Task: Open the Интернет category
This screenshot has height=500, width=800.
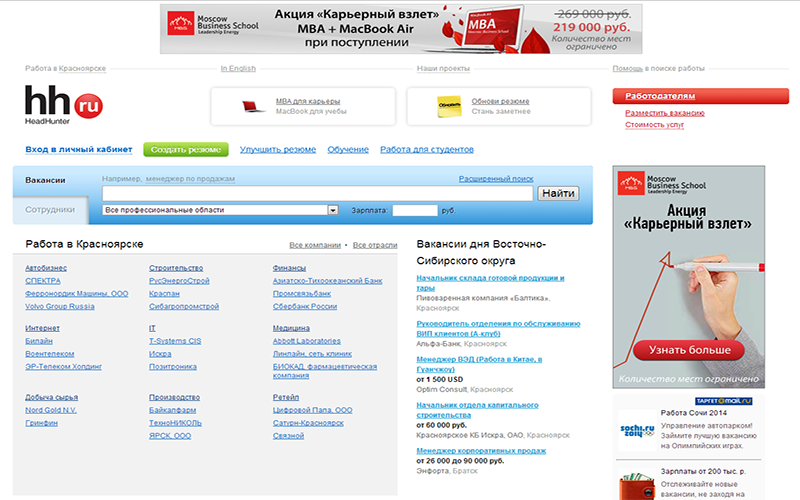Action: [x=42, y=328]
